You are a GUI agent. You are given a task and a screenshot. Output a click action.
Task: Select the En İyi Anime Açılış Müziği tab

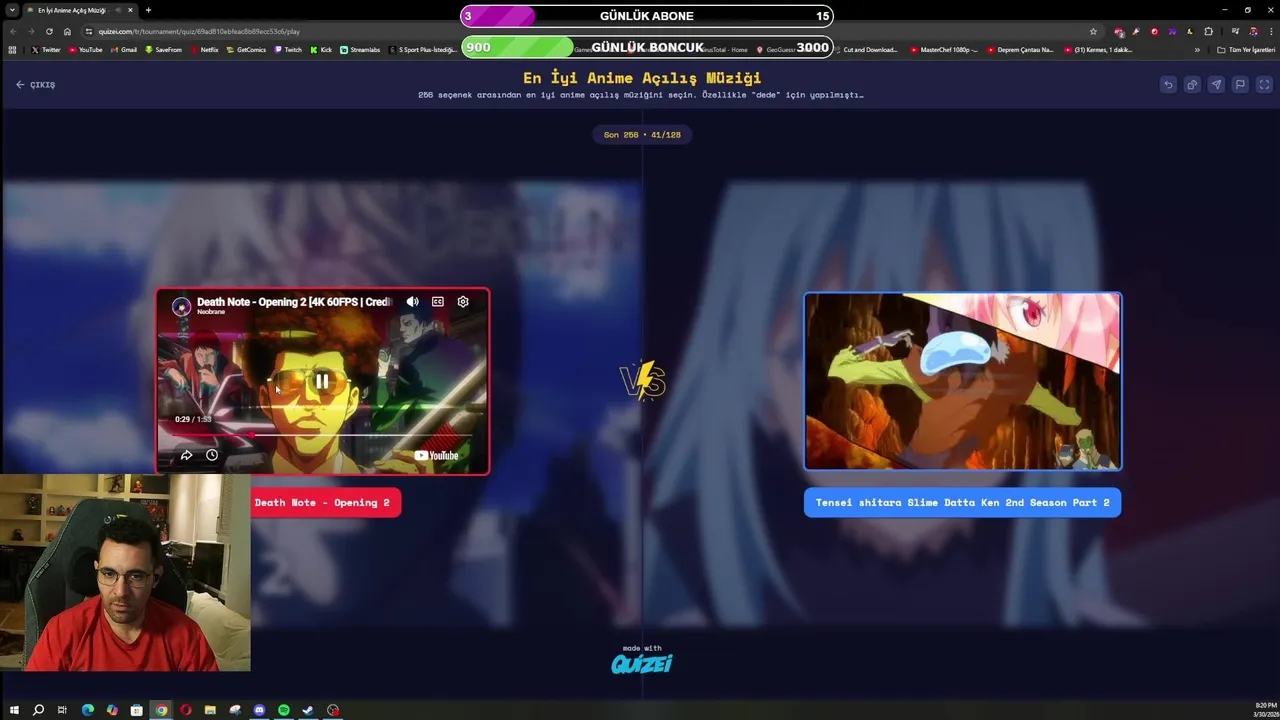(81, 10)
